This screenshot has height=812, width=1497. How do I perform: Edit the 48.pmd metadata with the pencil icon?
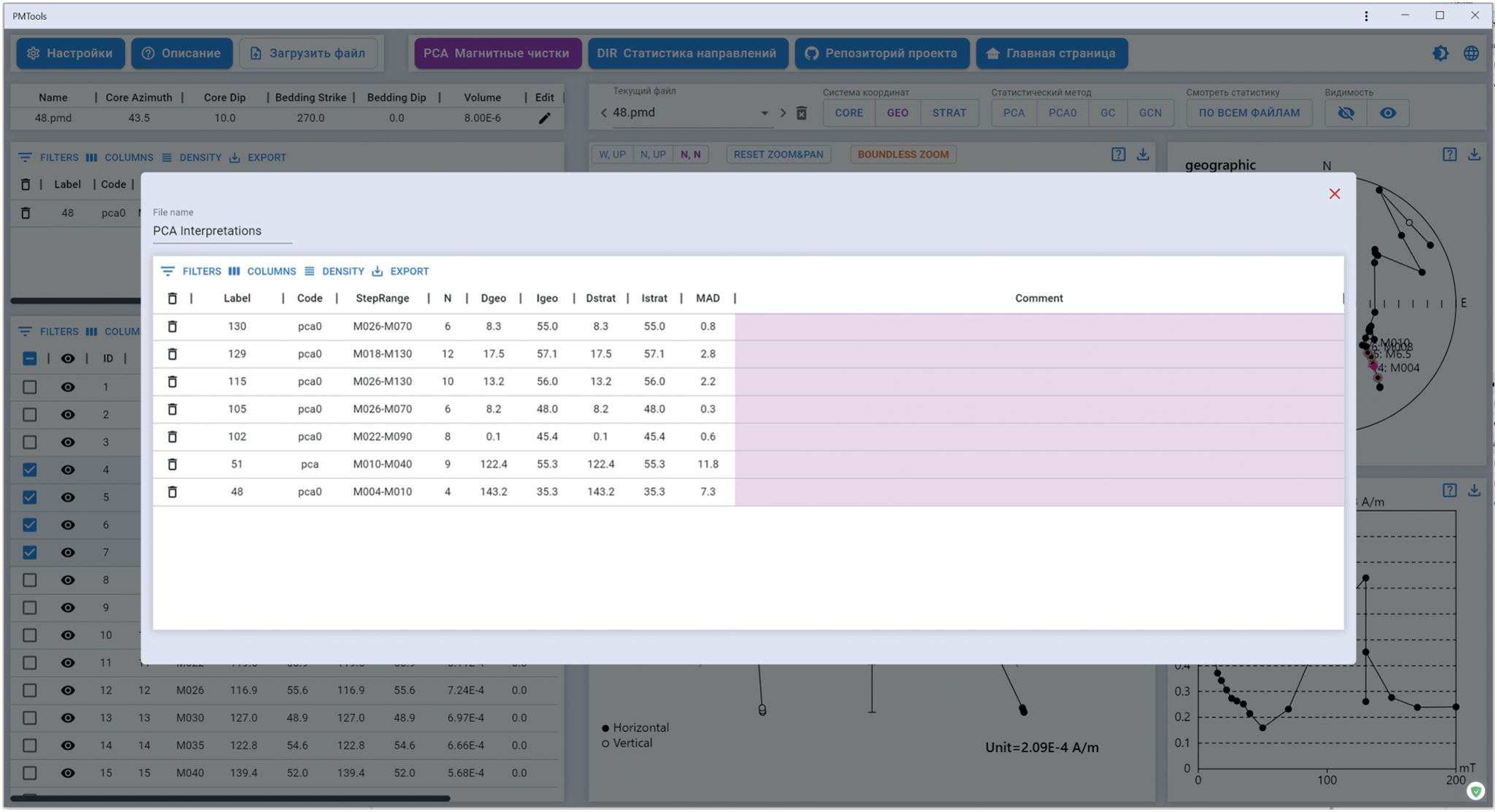[x=544, y=118]
